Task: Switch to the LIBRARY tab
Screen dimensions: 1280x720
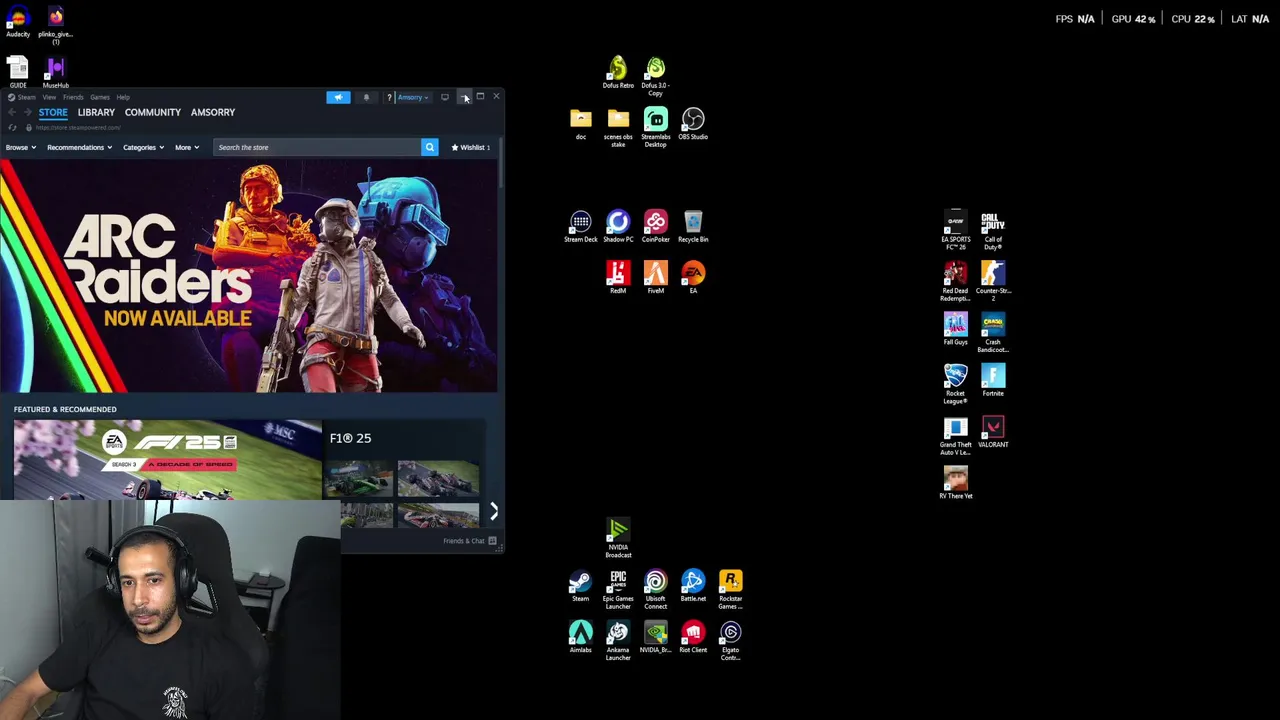Action: 96,112
